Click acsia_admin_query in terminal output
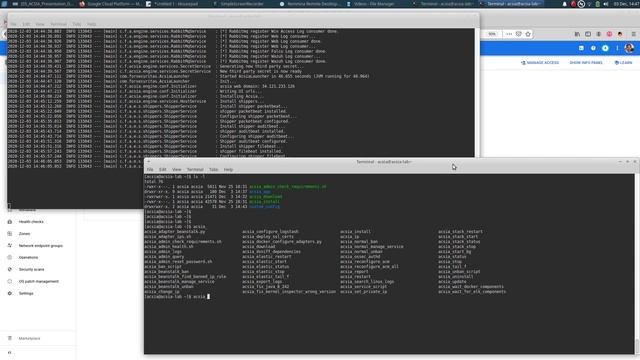The image size is (640, 360). 164,257
